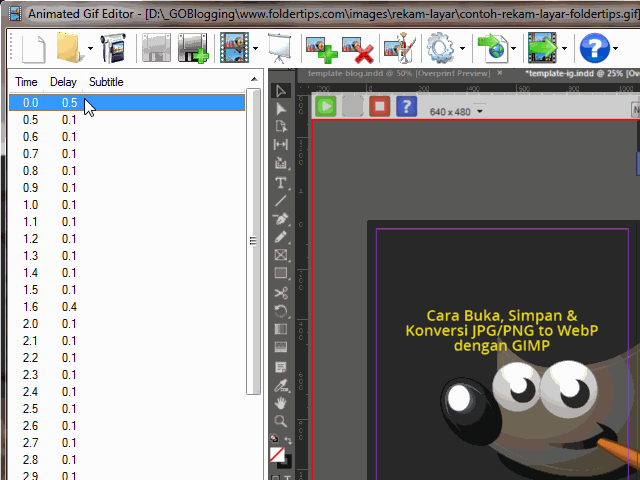Select the InDesign Selection tool arrow

[x=281, y=91]
